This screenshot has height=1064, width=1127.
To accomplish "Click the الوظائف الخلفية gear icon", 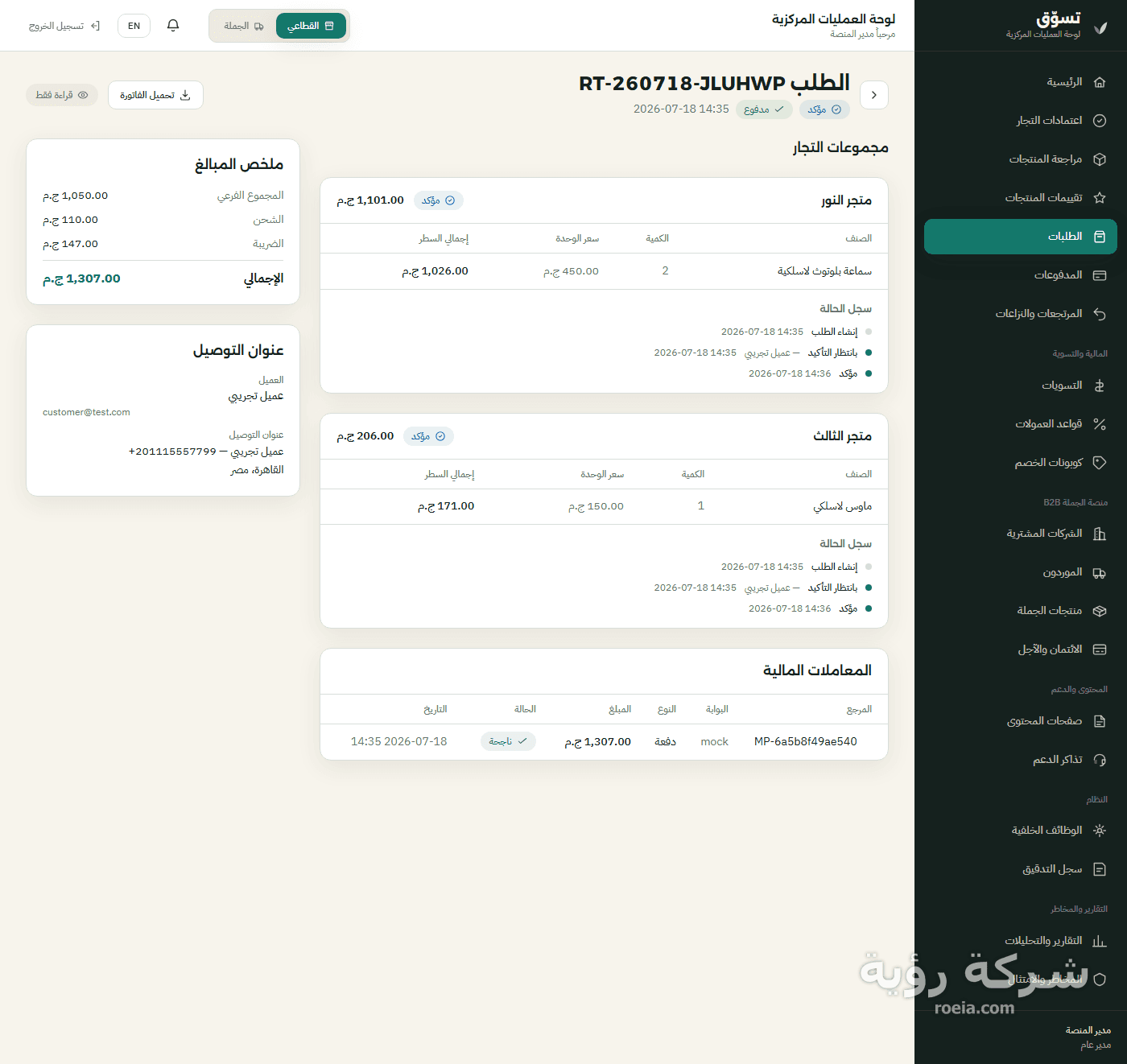I will pyautogui.click(x=1100, y=831).
